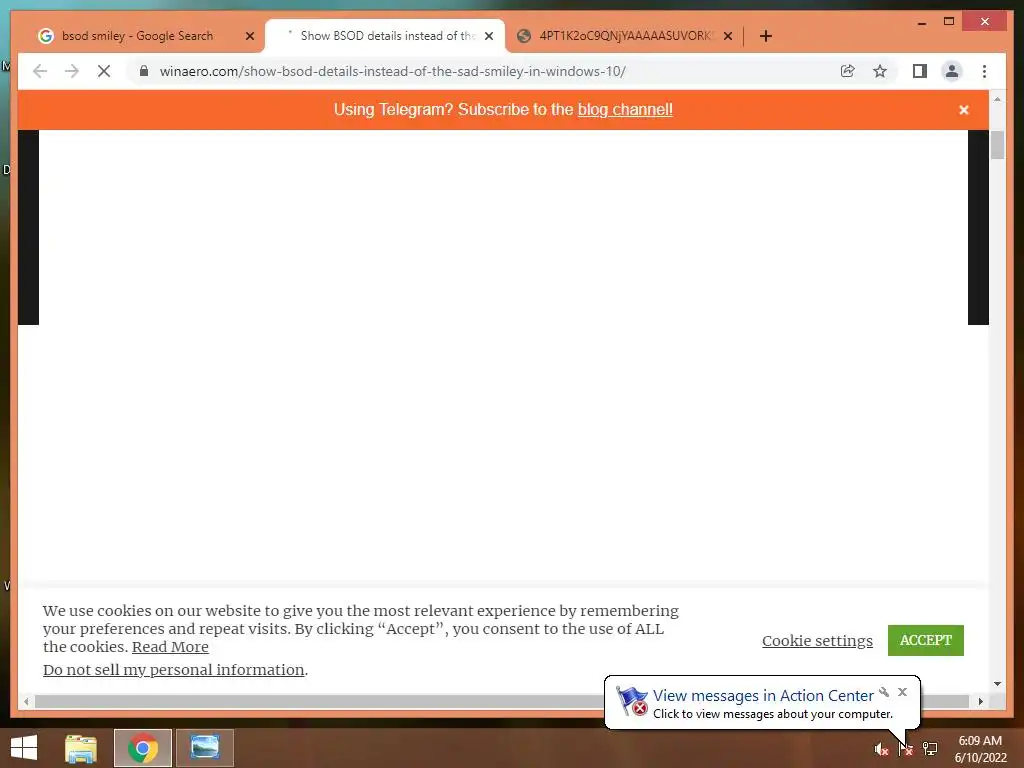Click the vertical scrollbar thumb

[x=997, y=144]
